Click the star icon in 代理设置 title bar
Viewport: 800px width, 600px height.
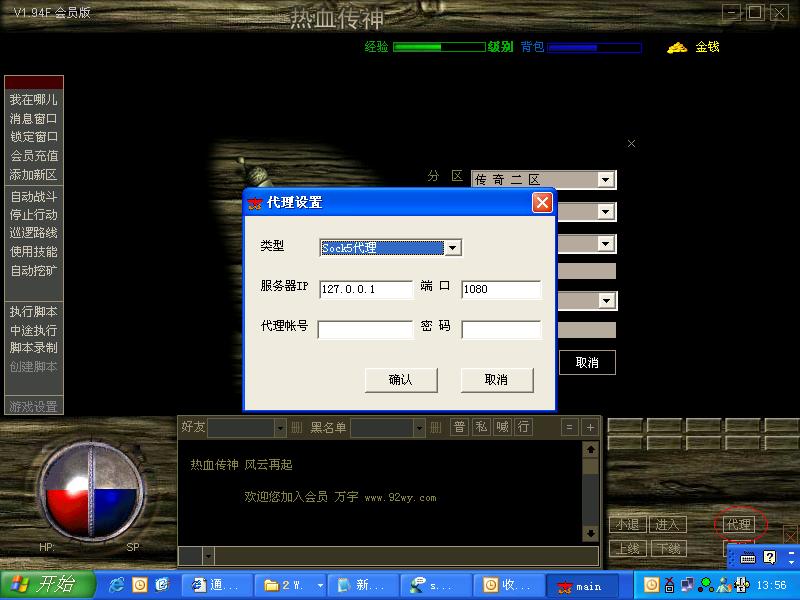point(255,203)
